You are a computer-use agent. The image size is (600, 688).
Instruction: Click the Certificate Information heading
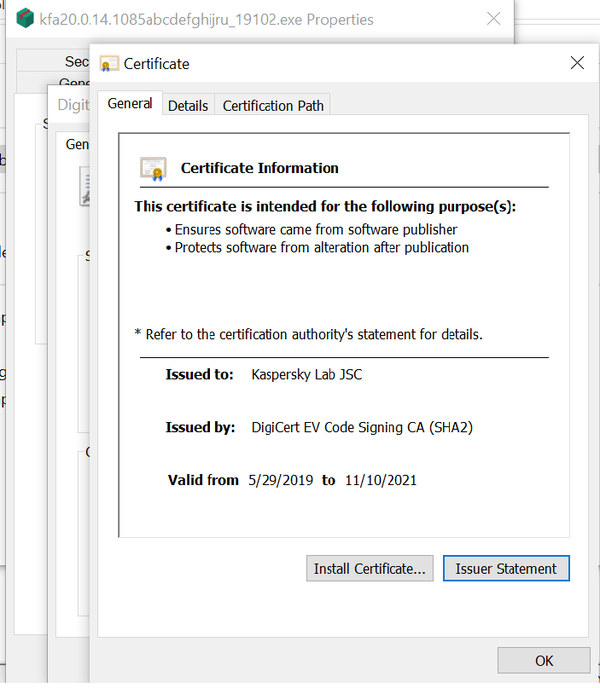click(x=259, y=168)
